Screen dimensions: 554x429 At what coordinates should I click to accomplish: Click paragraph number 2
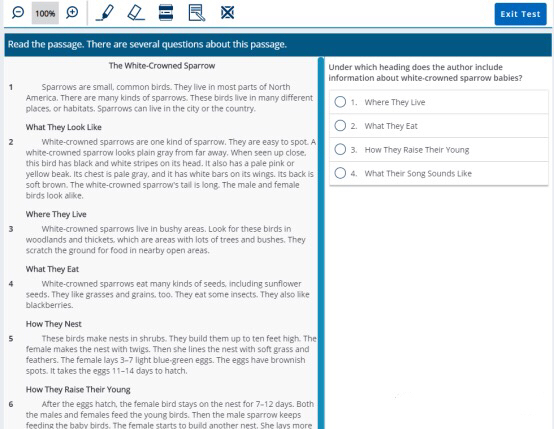click(x=11, y=142)
